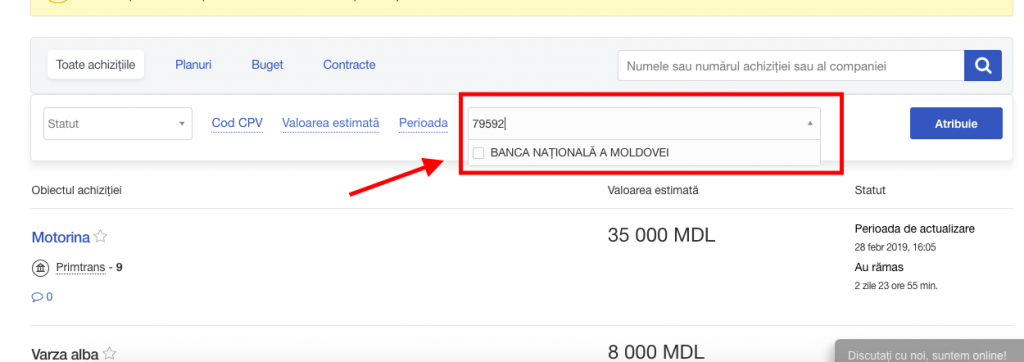The height and width of the screenshot is (362, 1024).
Task: Click the Valoarea estimată column header
Action: point(652,190)
